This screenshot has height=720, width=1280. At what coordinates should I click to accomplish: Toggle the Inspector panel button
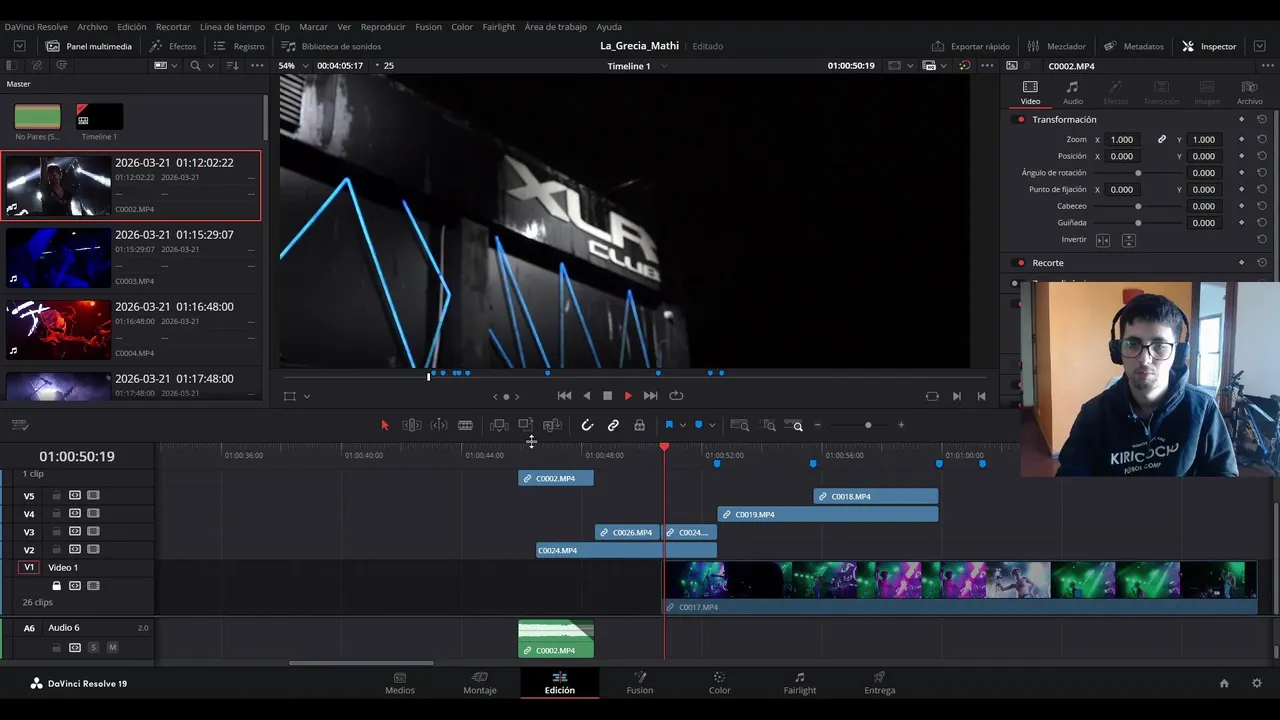click(x=1209, y=46)
